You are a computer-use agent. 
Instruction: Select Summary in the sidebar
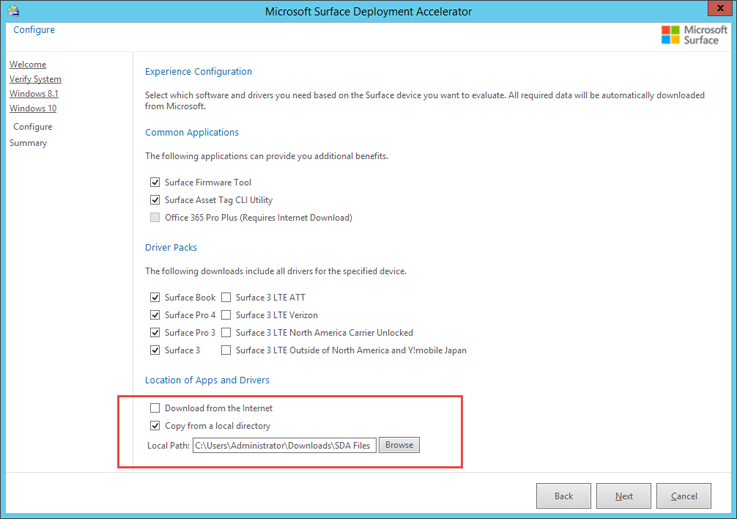click(x=28, y=143)
